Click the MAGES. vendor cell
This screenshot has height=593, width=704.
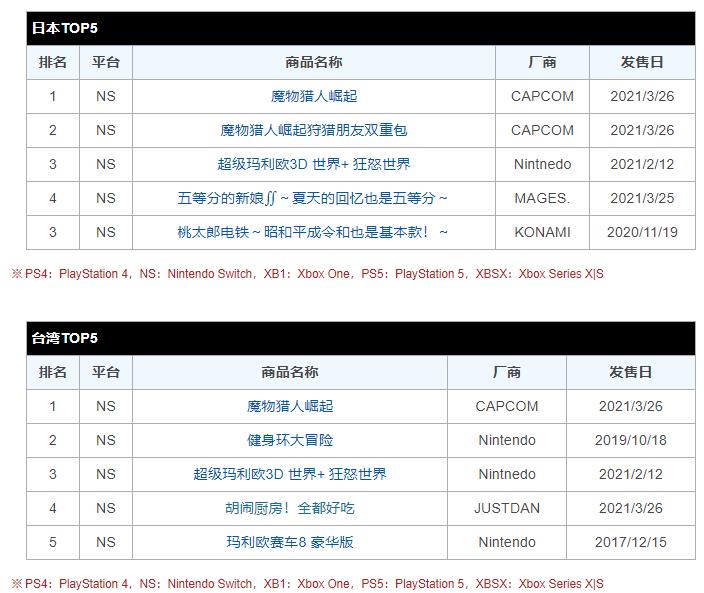point(542,198)
